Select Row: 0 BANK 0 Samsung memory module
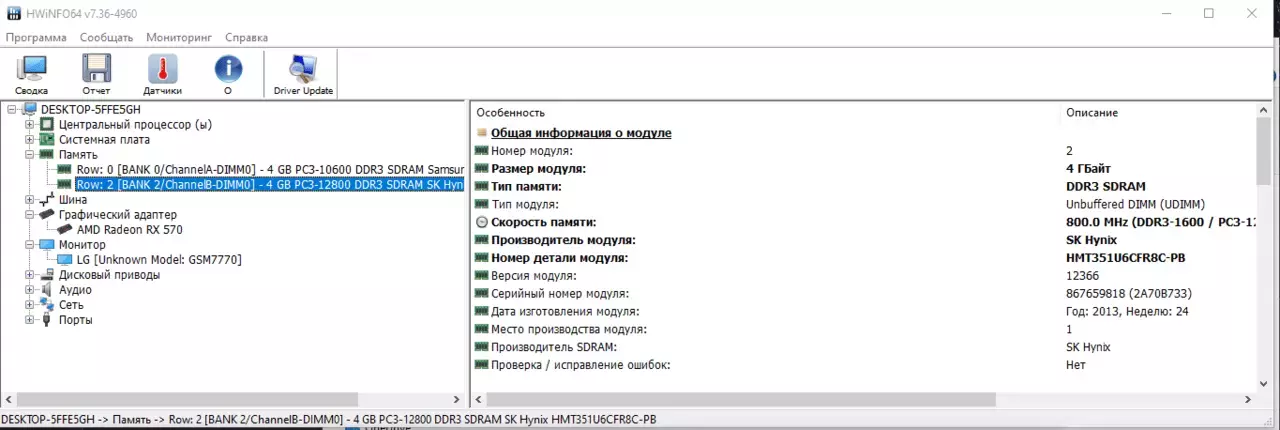The width and height of the screenshot is (1280, 430). click(x=270, y=169)
